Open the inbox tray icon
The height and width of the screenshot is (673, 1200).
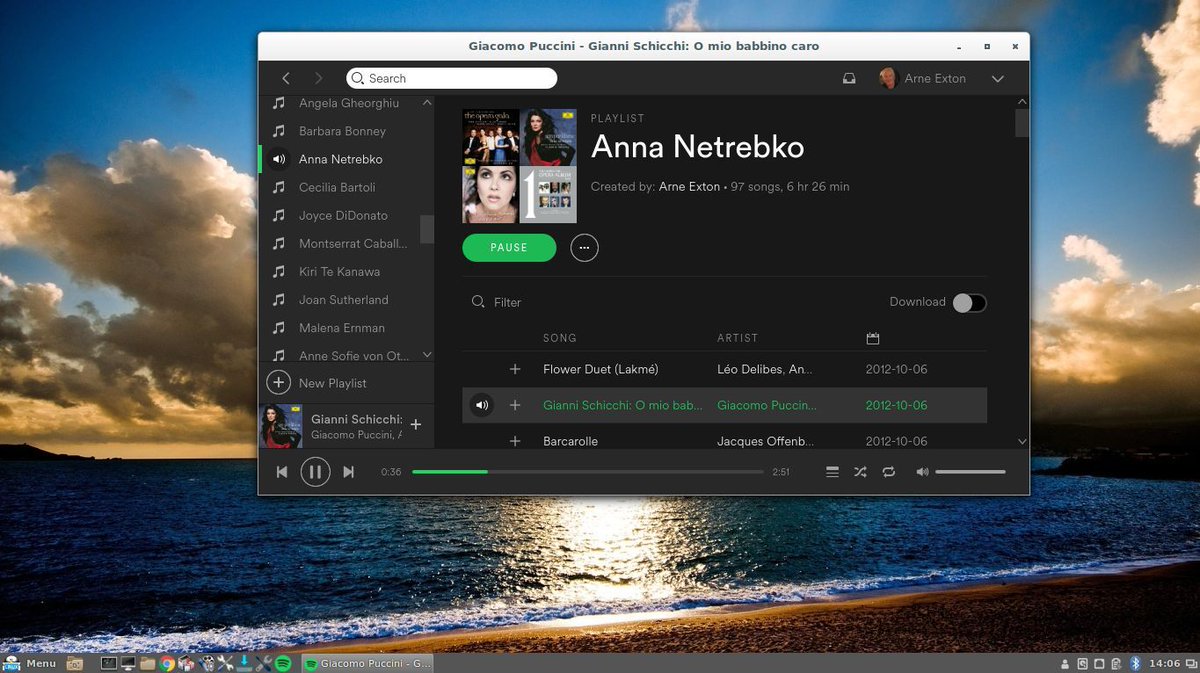click(x=849, y=78)
